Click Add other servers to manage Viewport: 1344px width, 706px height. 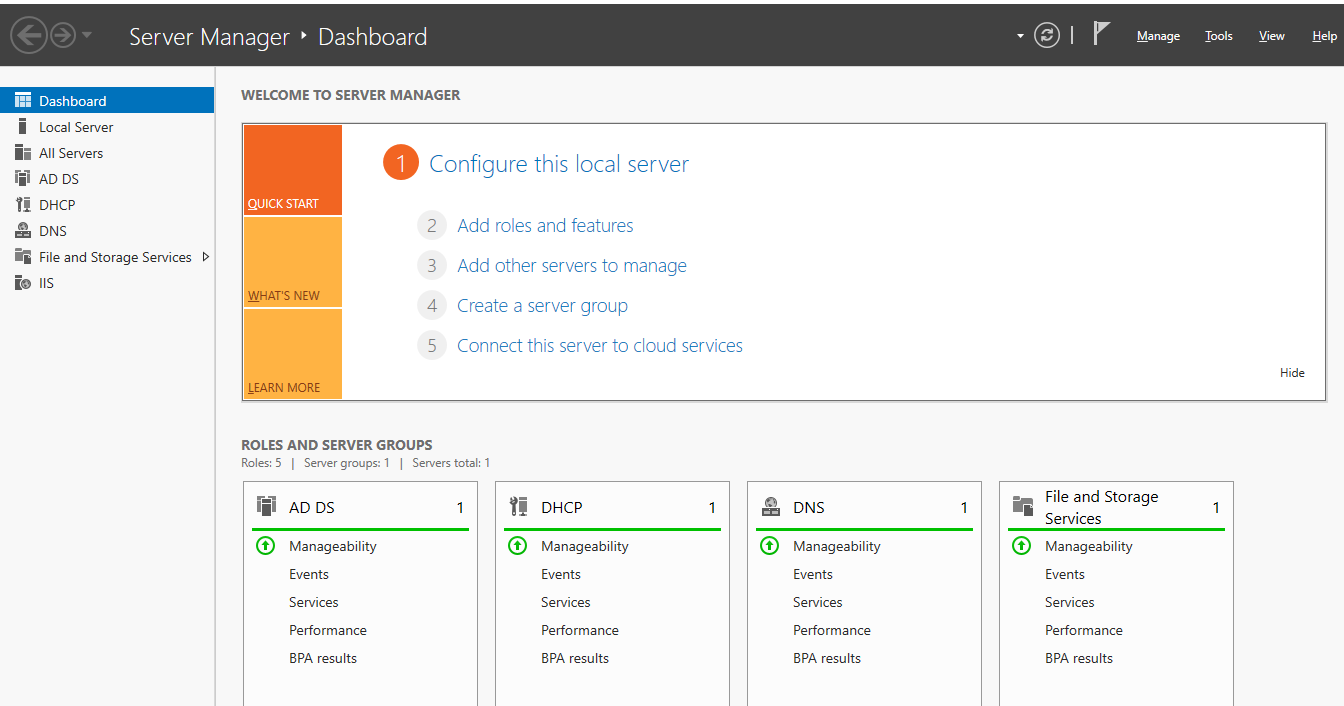click(x=572, y=265)
